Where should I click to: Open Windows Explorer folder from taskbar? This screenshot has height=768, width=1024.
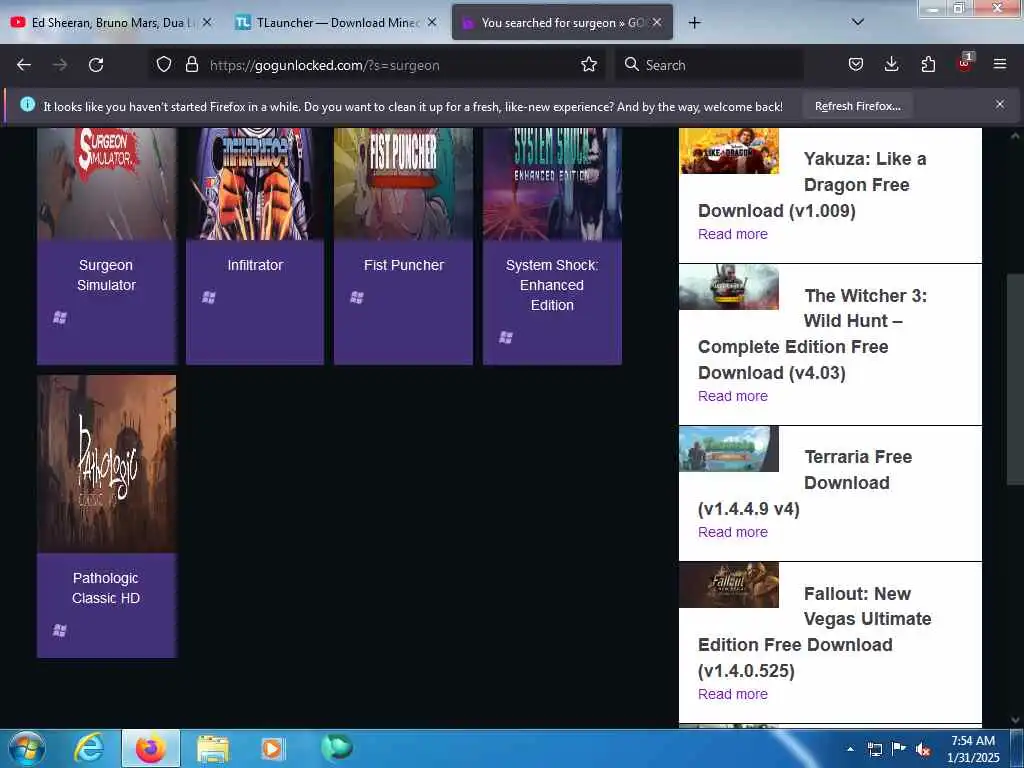(x=213, y=748)
